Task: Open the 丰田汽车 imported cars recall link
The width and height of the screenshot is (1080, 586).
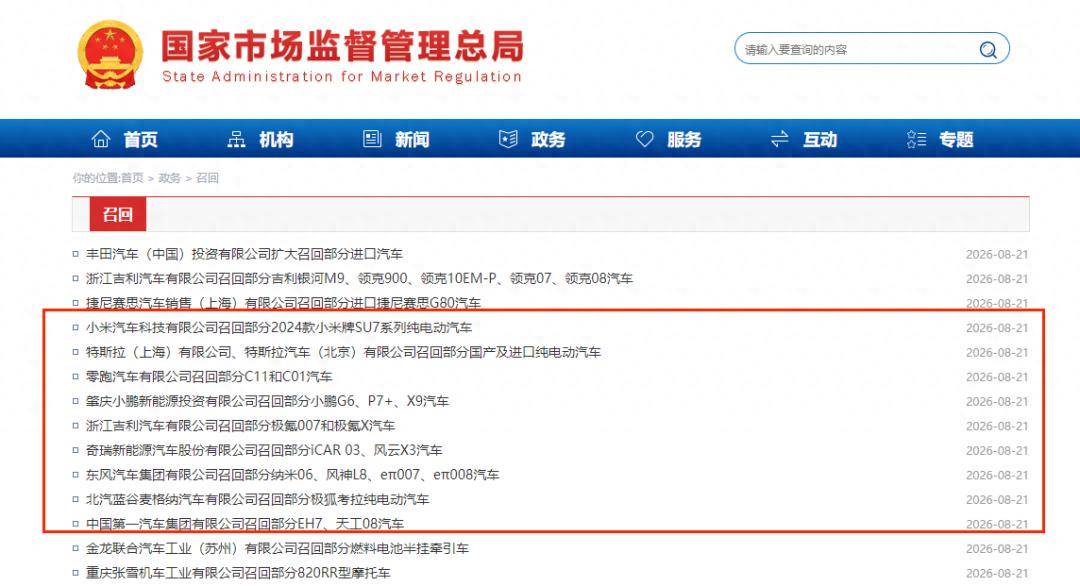Action: coord(244,254)
